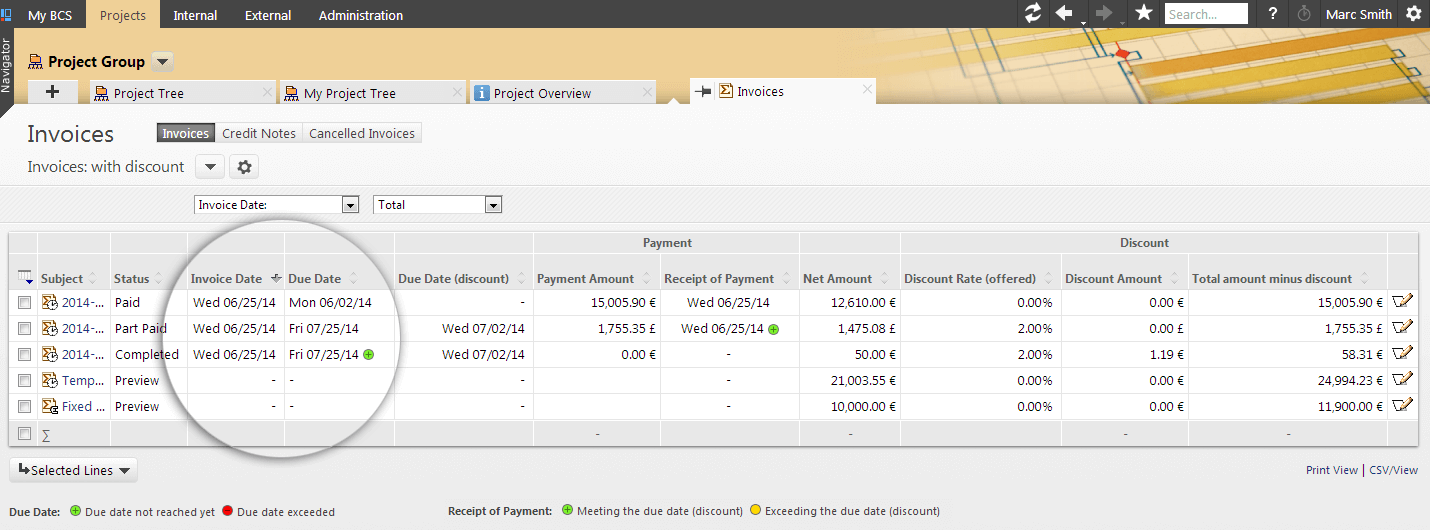Click the stopwatch time tracking icon
The width and height of the screenshot is (1430, 530).
(1303, 14)
